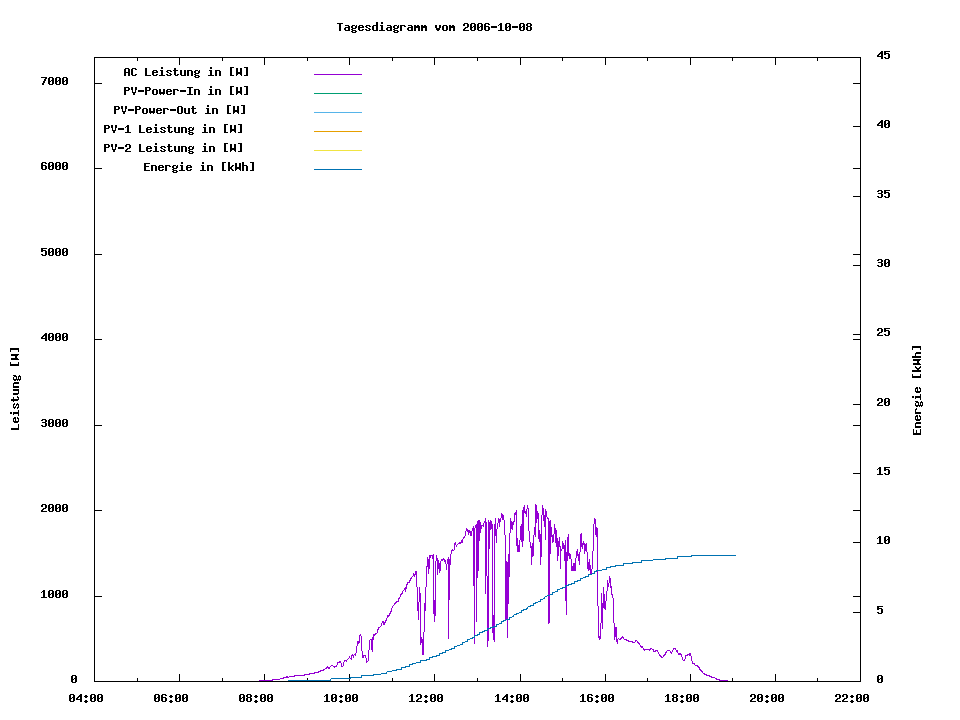Select the "PV-2 Leistung in [W]" legend entry
The height and width of the screenshot is (720, 960).
[x=173, y=148]
